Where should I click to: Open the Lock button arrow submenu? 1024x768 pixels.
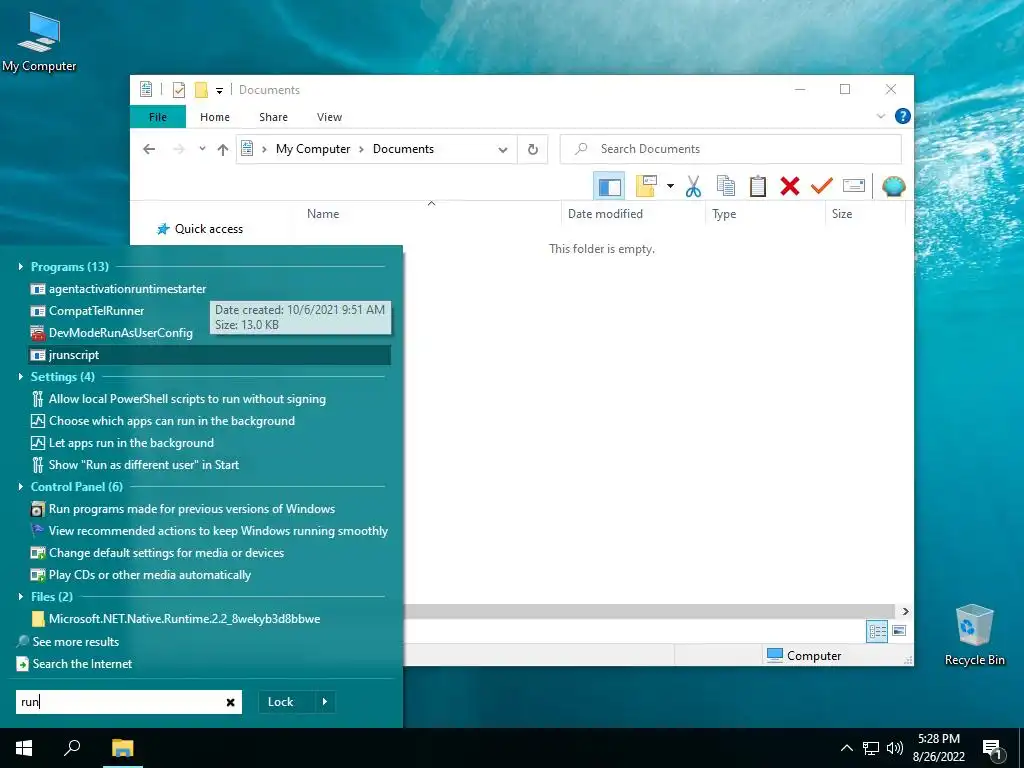(x=325, y=702)
